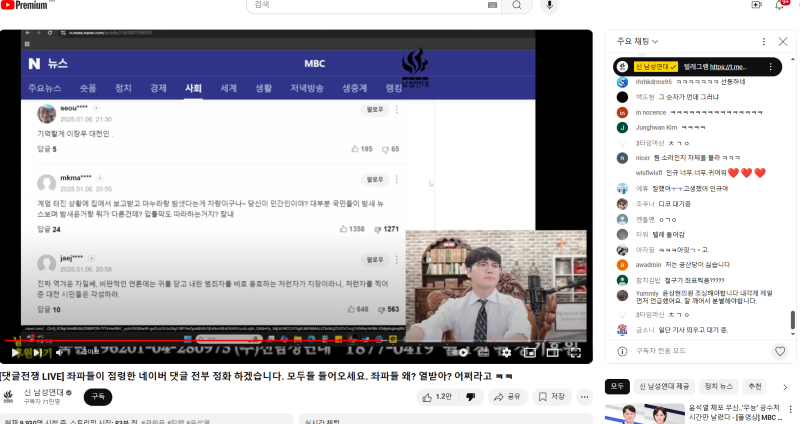Select the 추천 filter chip
The height and width of the screenshot is (424, 800).
tap(755, 386)
